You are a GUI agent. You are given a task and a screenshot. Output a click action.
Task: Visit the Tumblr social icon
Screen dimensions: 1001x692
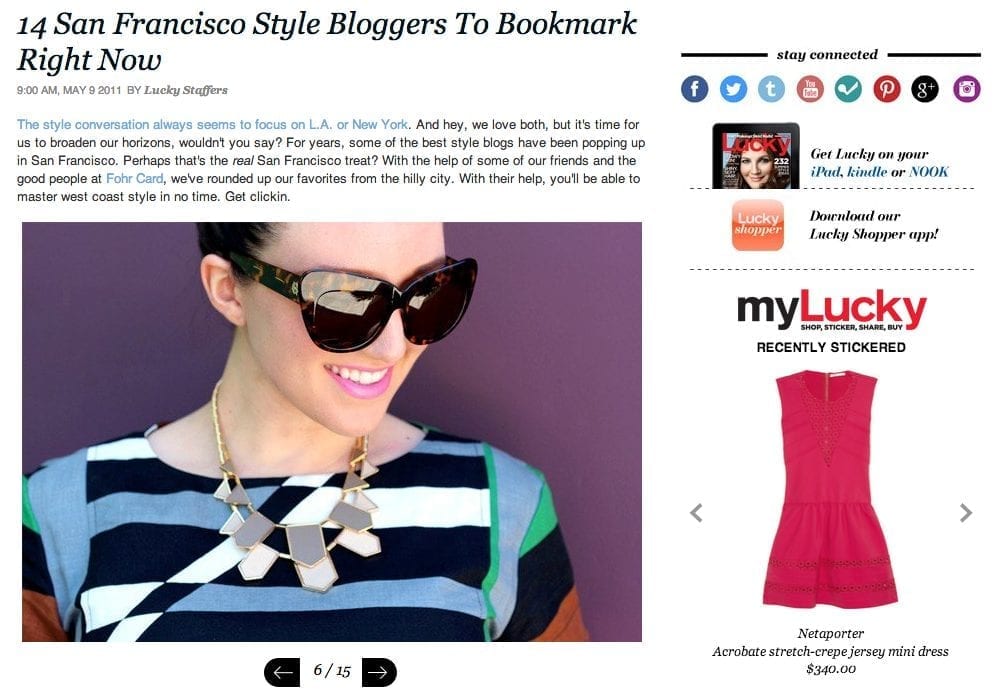[771, 89]
